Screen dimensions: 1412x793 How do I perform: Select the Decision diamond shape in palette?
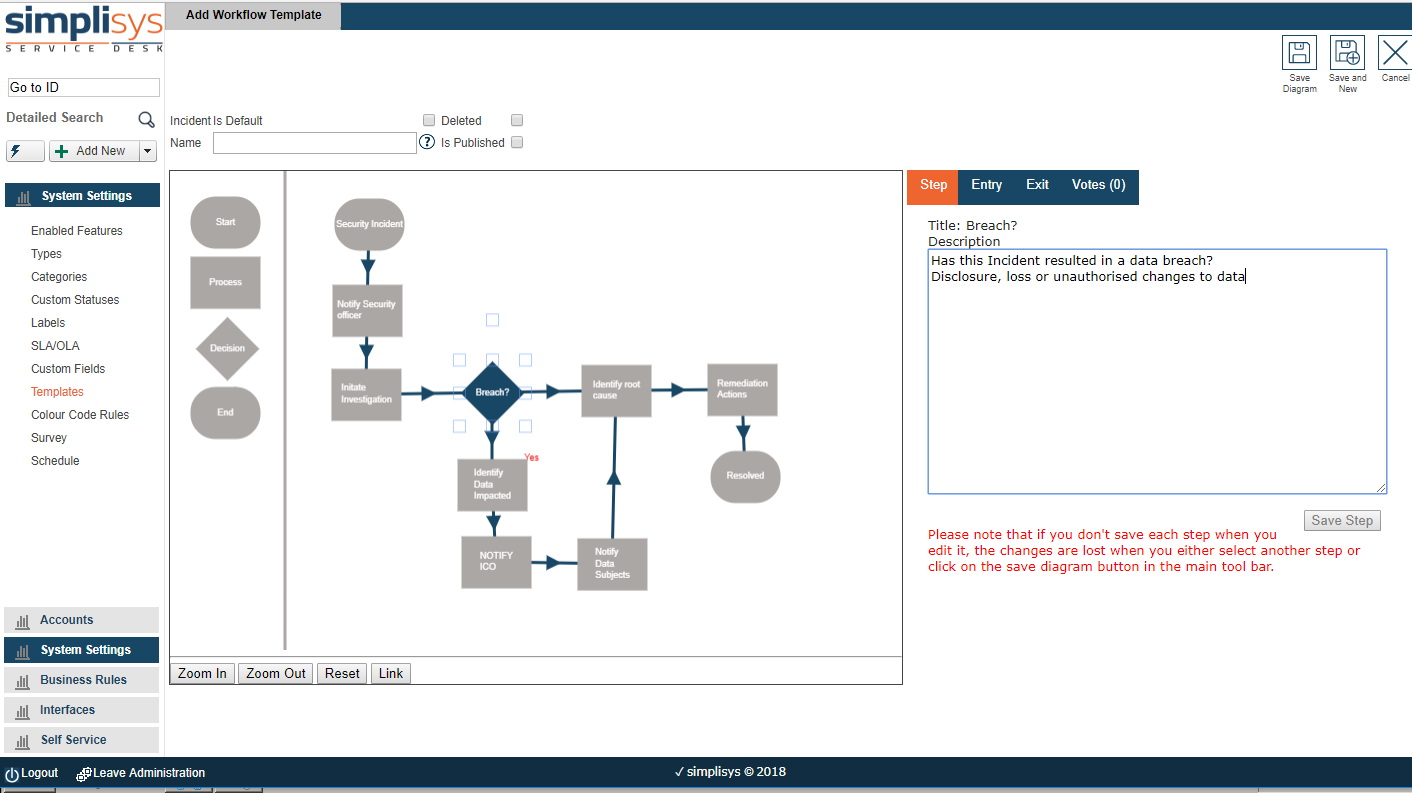[x=227, y=348]
